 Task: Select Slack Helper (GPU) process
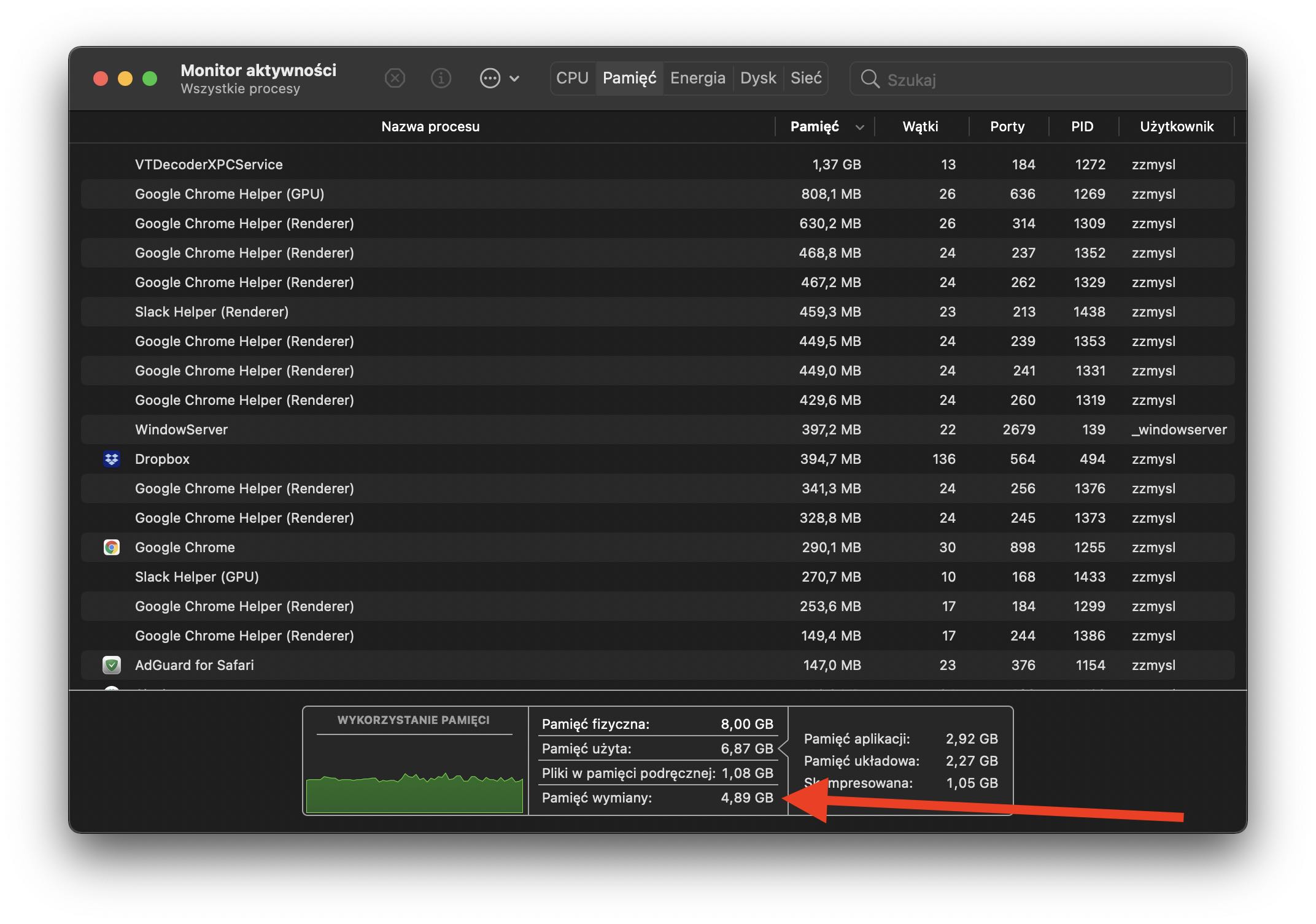[x=658, y=577]
